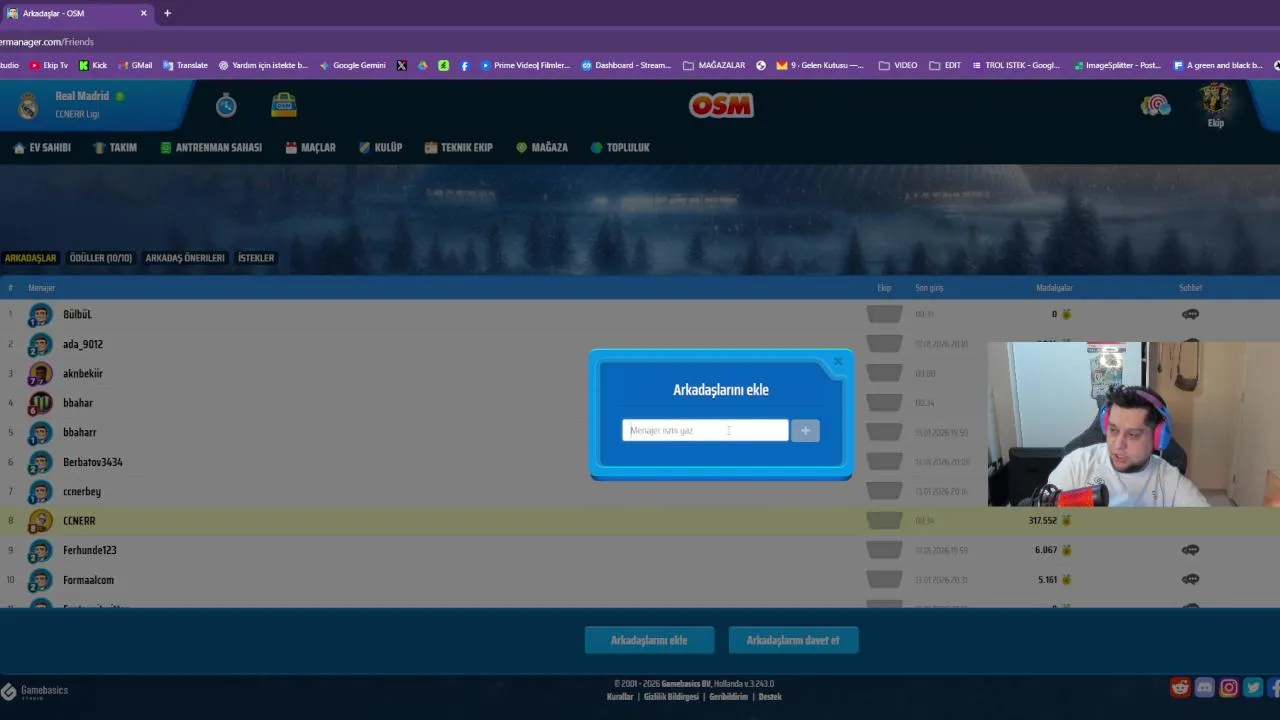1280x720 pixels.
Task: Switch to İSTEKLER tab
Action: pos(256,258)
